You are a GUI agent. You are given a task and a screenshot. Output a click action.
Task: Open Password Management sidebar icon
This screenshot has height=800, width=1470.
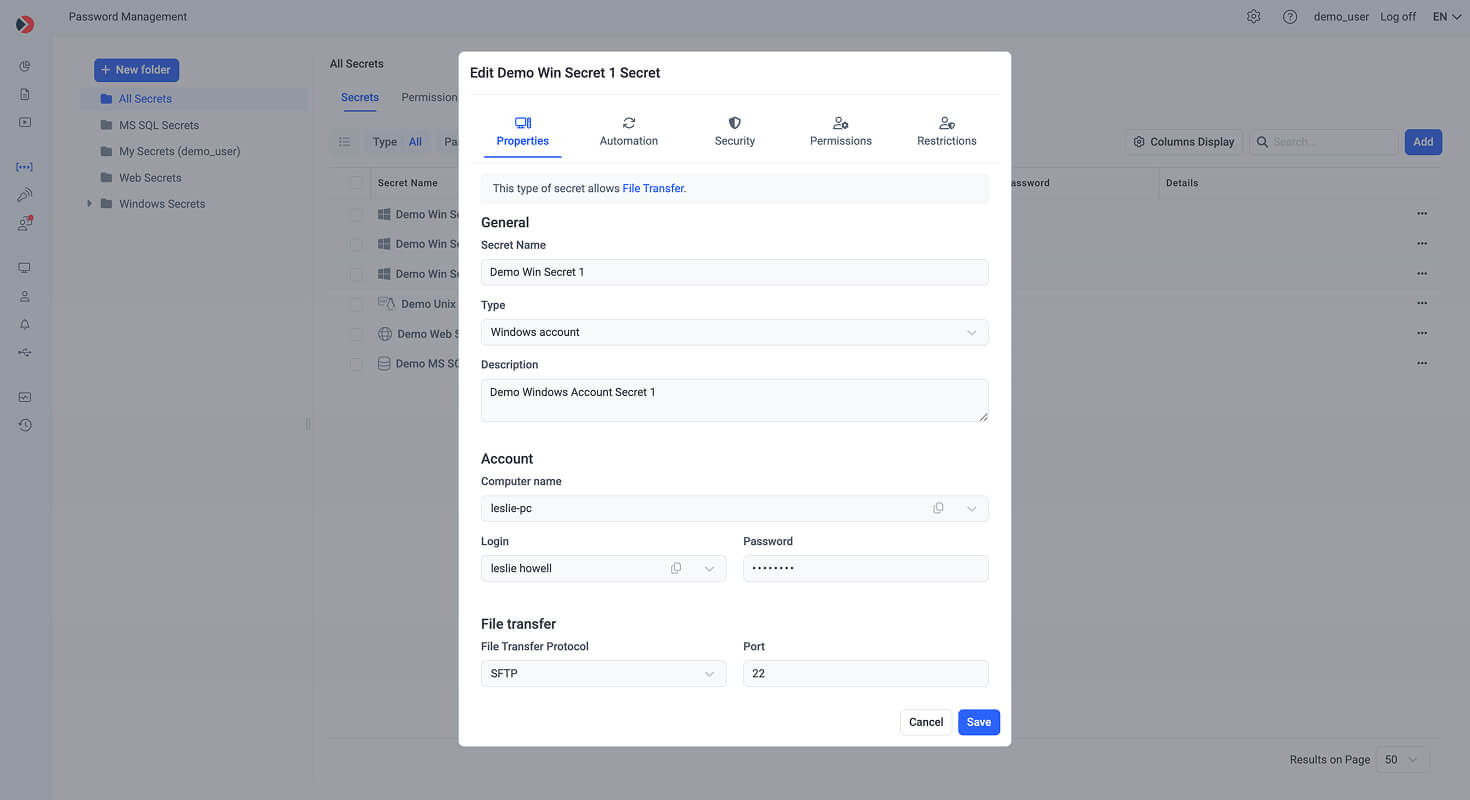(x=25, y=167)
